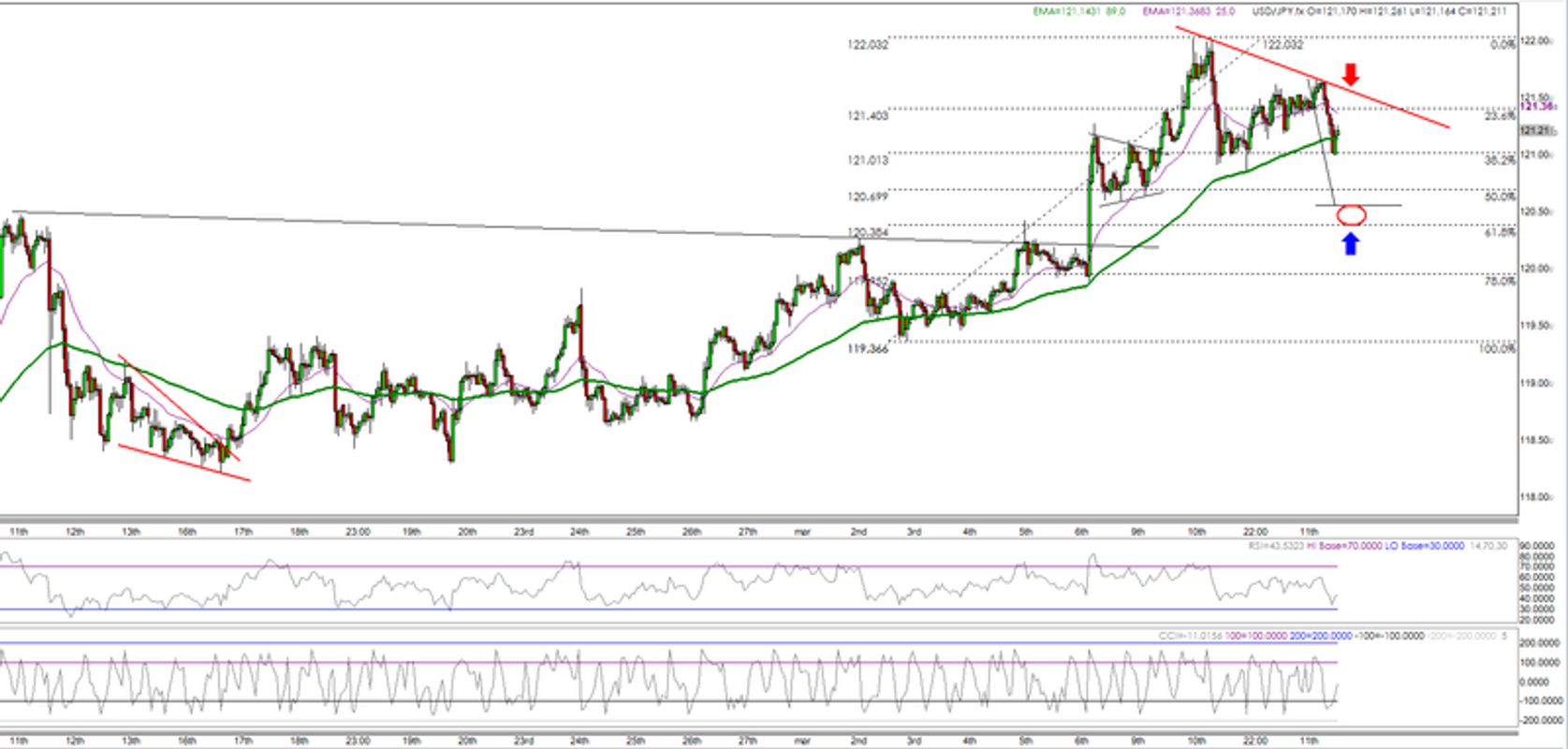Select the 61.8% Fibonacci retracement label
This screenshot has height=749, width=1568.
tap(1500, 232)
